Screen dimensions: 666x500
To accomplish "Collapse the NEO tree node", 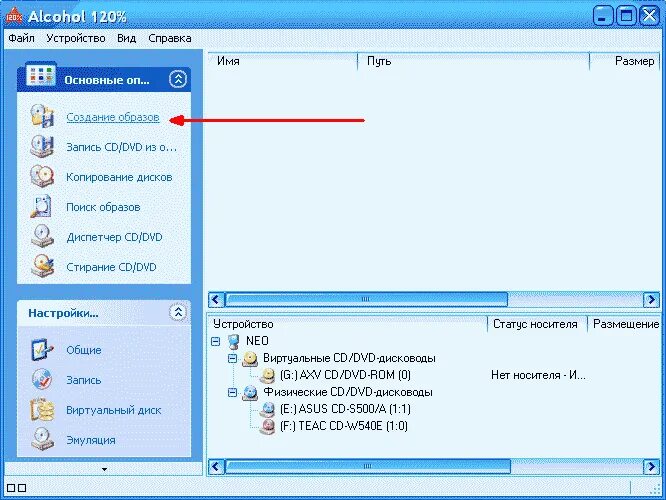I will pyautogui.click(x=215, y=341).
